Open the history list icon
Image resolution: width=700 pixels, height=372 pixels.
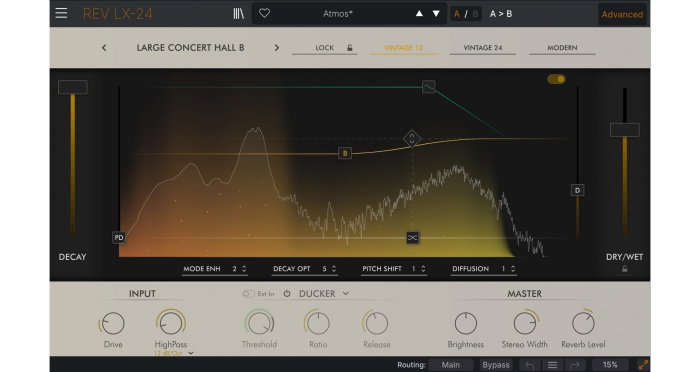[x=552, y=365]
